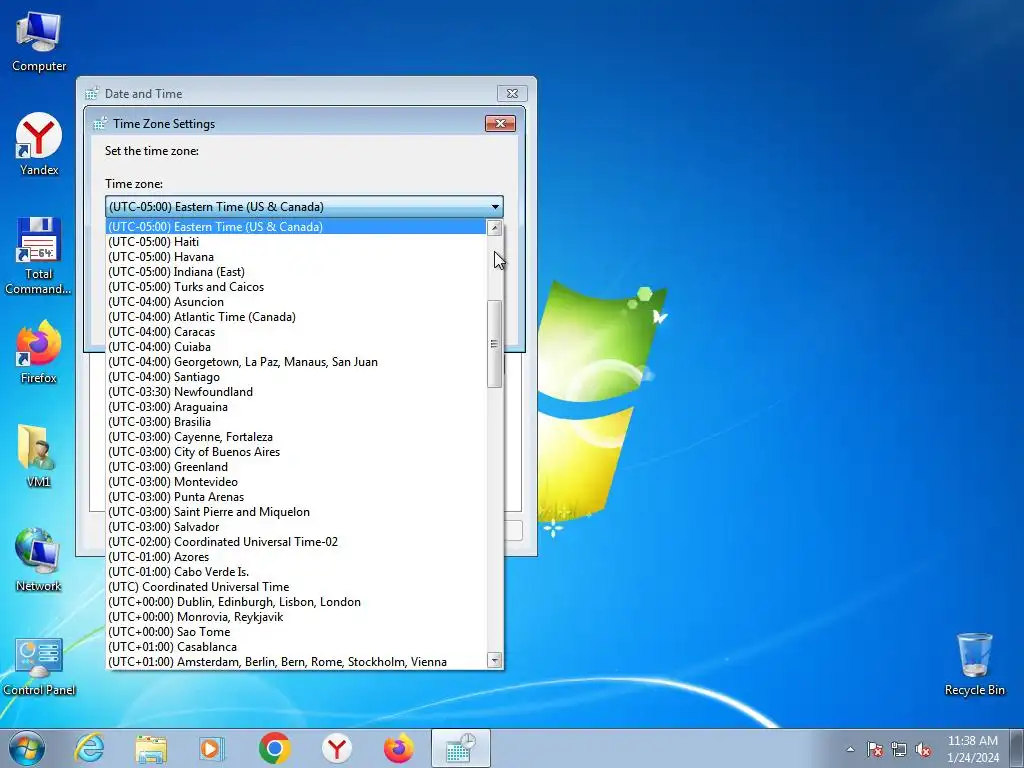Select (UTC-05:00) Havana
The image size is (1024, 768).
coord(296,257)
